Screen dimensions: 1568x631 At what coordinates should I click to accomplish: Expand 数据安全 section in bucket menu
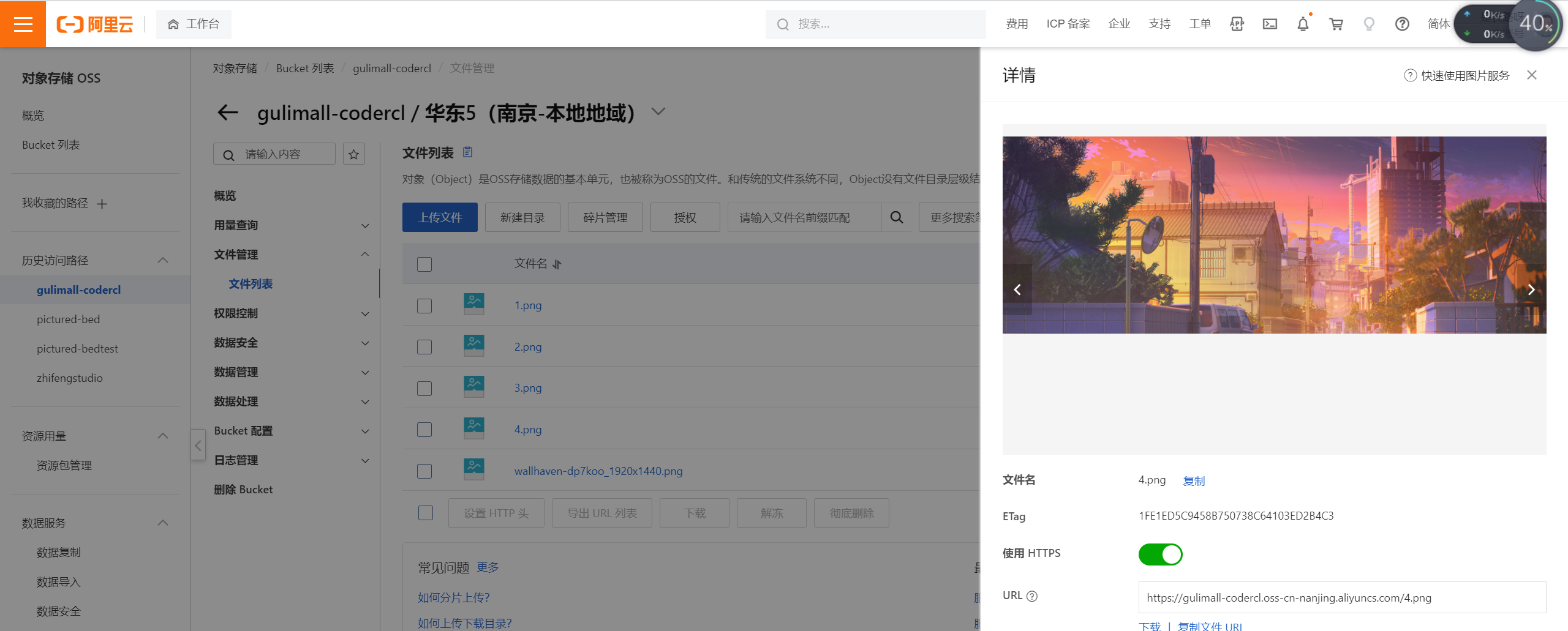click(x=365, y=343)
